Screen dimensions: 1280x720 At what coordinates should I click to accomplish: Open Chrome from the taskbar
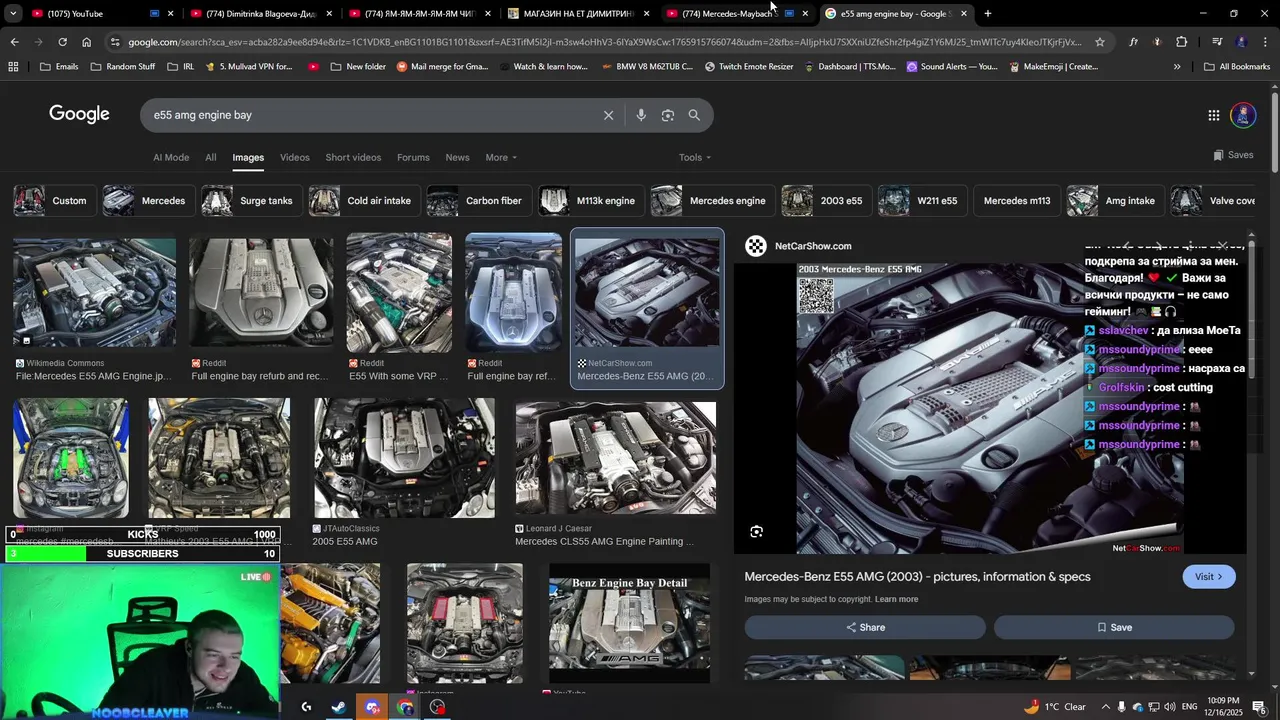click(405, 707)
